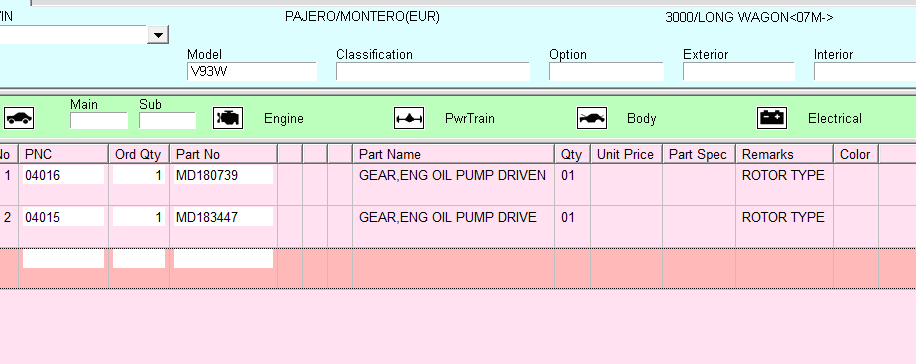Click the Exterior input field
This screenshot has height=364, width=916.
click(738, 71)
